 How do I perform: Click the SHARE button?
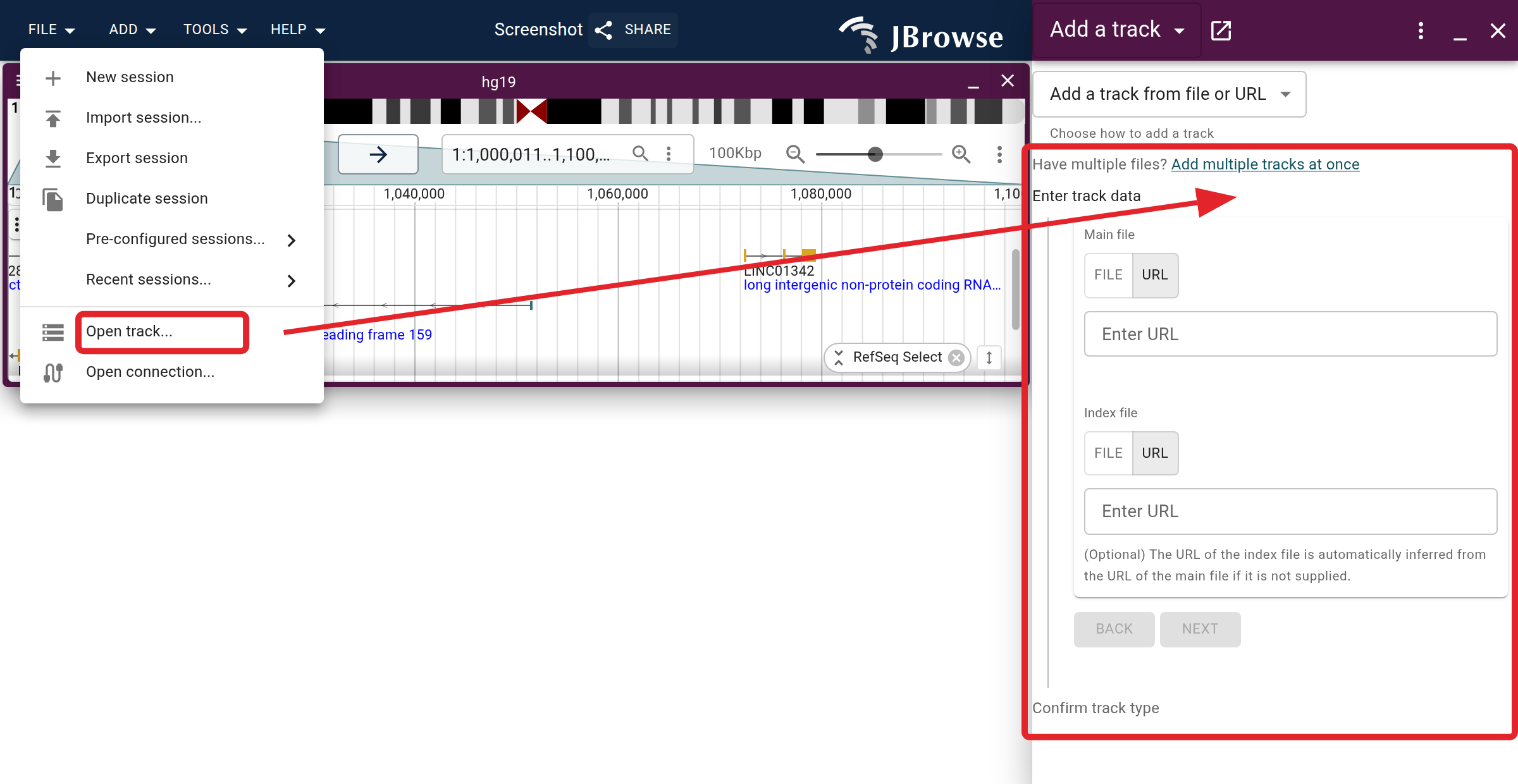[633, 30]
